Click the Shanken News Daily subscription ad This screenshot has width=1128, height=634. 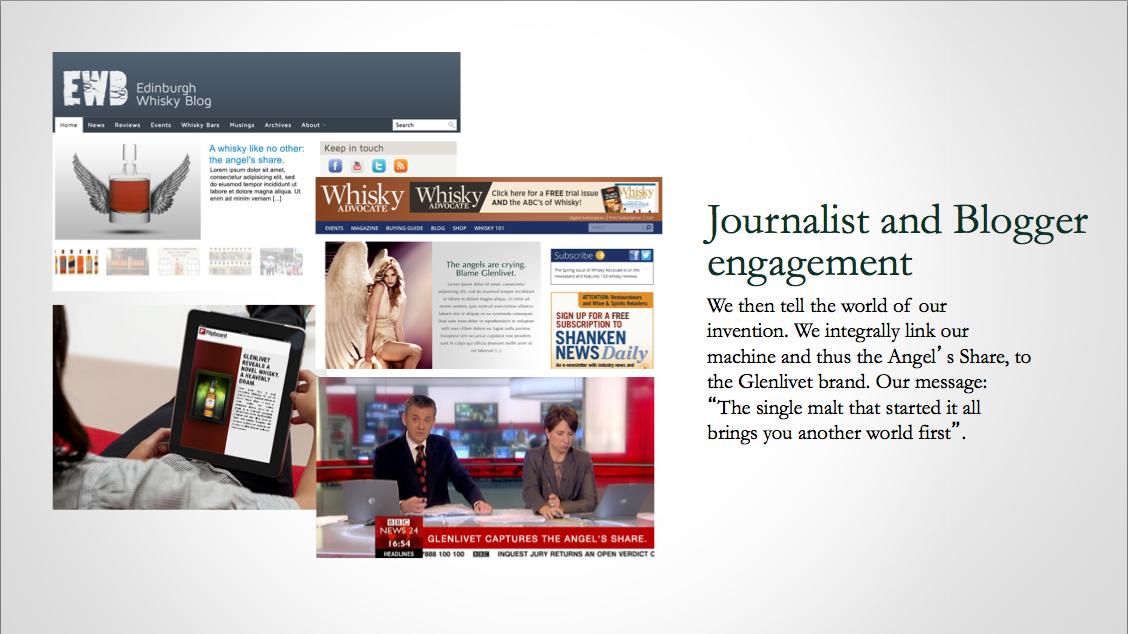[x=602, y=330]
